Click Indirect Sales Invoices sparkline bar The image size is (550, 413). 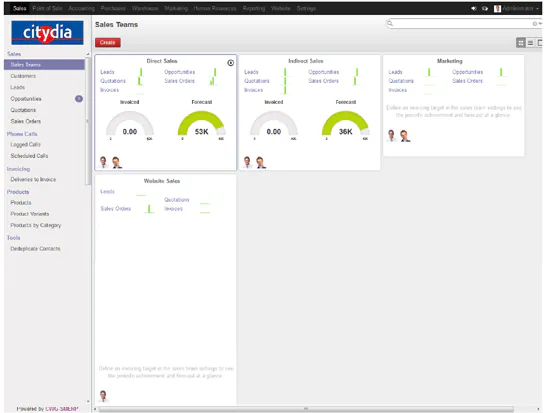click(x=285, y=90)
